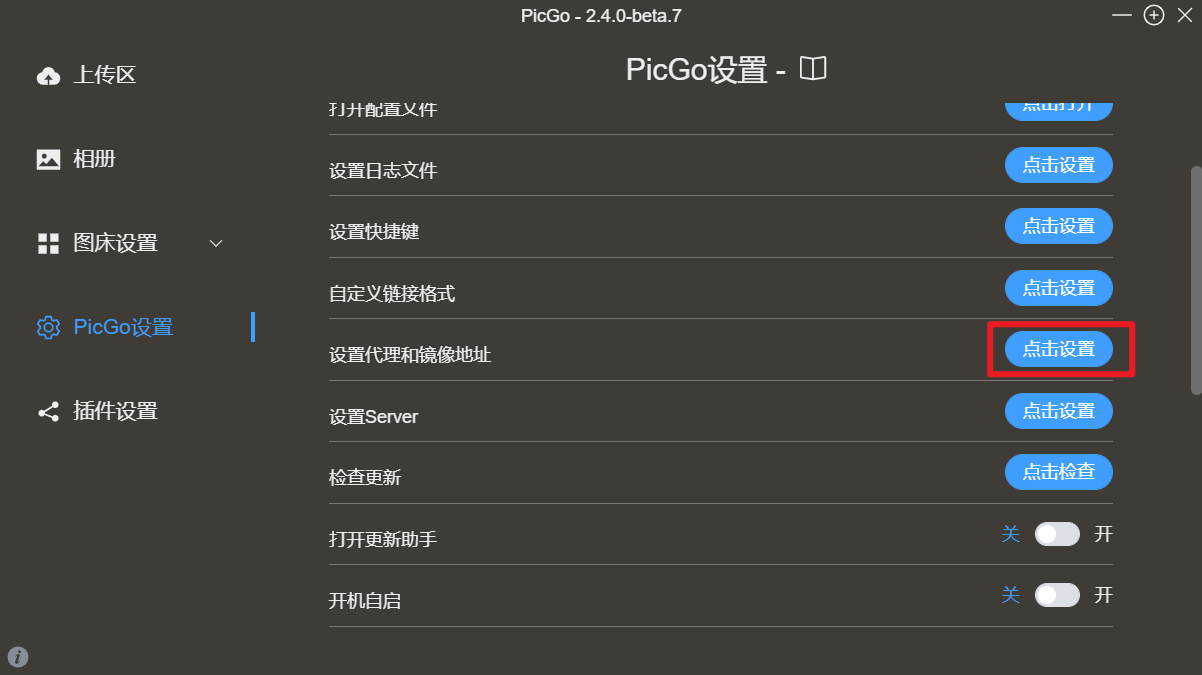This screenshot has height=675, width=1202.
Task: Click the upload cloud icon
Action: pyautogui.click(x=48, y=76)
